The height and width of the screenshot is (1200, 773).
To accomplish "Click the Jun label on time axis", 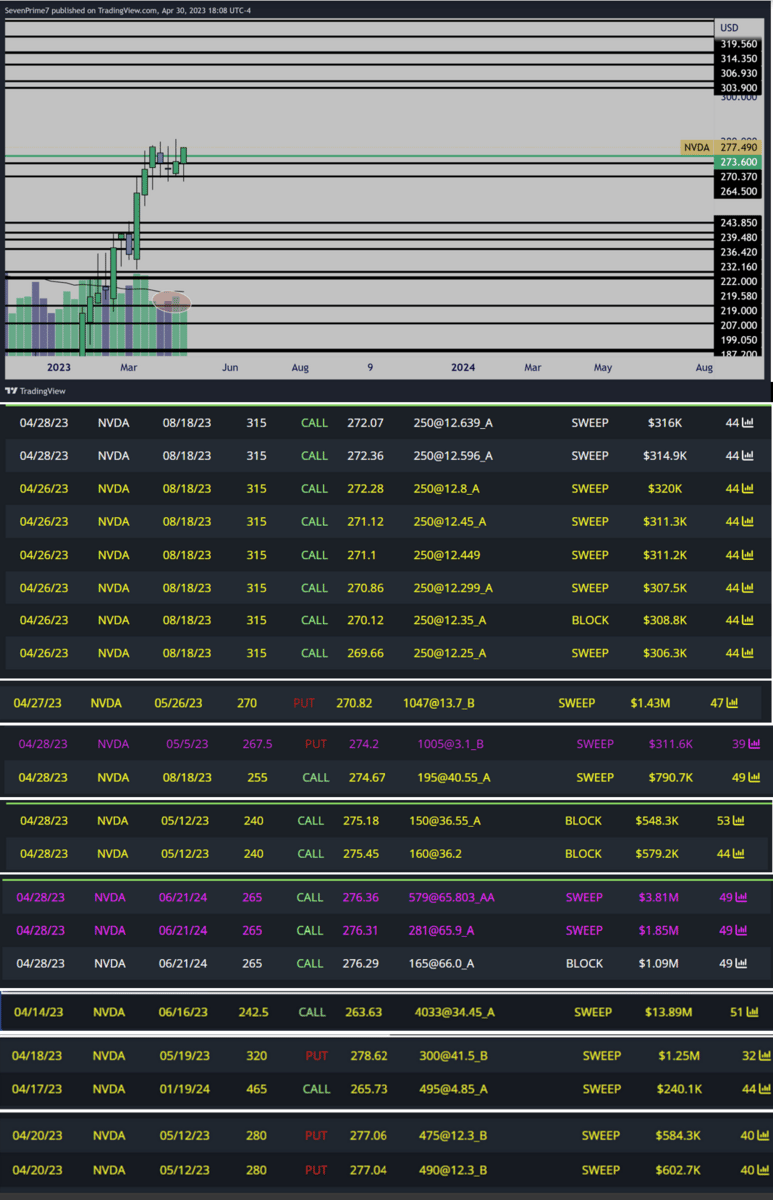I will point(230,367).
